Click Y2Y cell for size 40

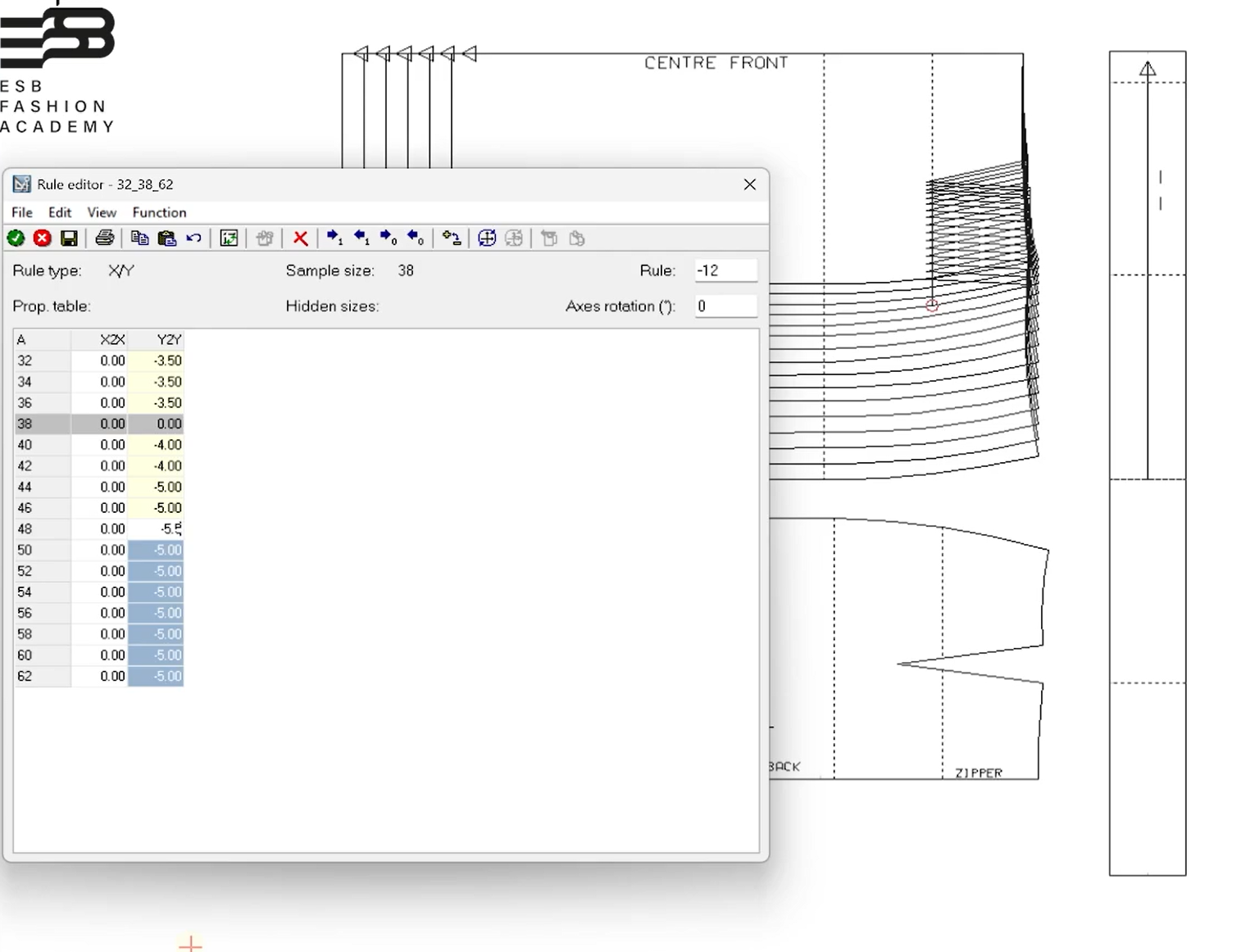click(156, 445)
